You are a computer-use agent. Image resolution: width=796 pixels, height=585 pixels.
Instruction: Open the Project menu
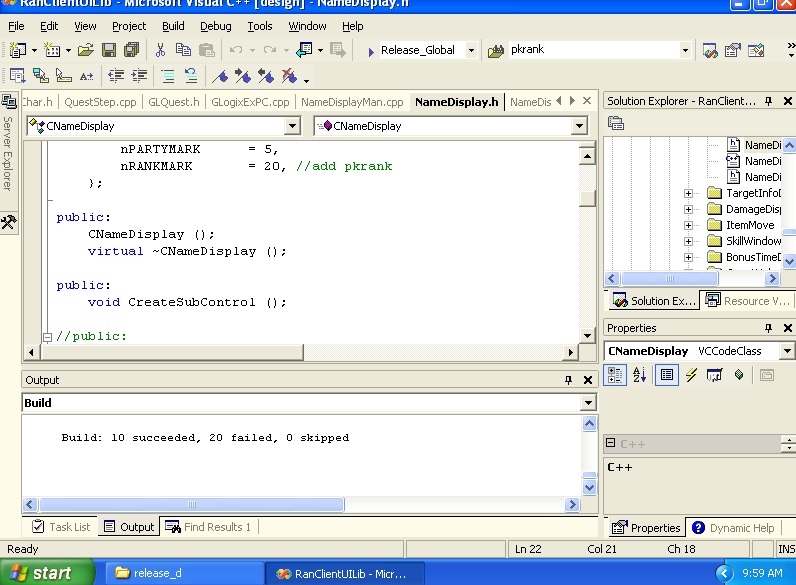pyautogui.click(x=129, y=26)
